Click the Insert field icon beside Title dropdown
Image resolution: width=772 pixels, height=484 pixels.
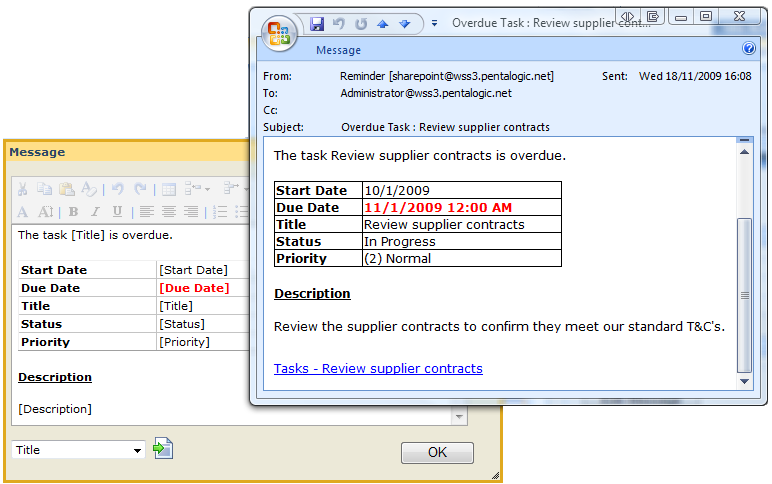coord(163,449)
